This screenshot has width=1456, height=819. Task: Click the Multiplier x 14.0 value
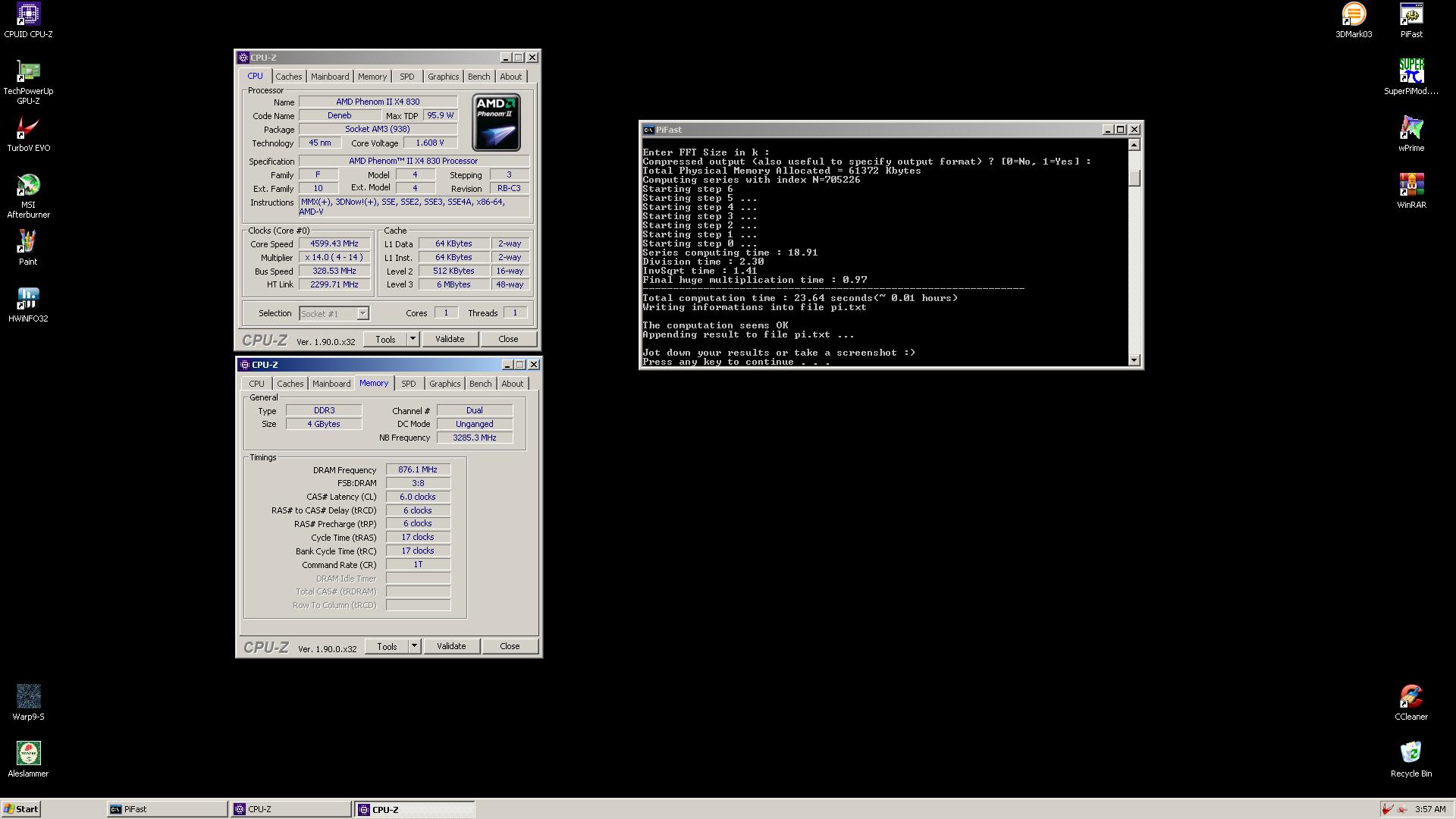coord(334,257)
